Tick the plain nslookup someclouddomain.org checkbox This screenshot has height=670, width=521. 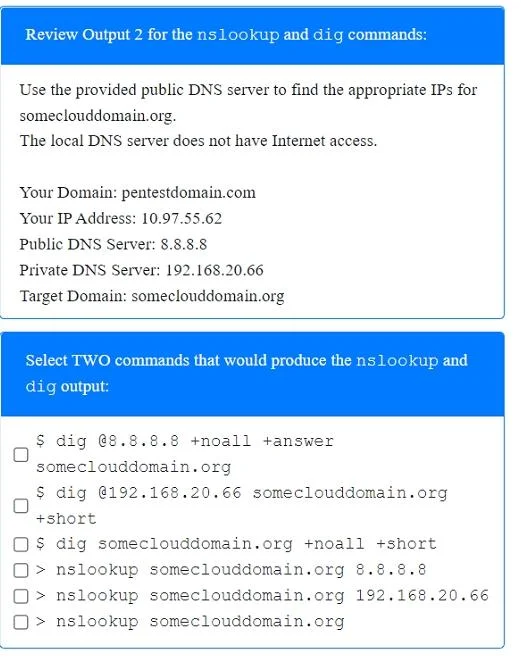pyautogui.click(x=21, y=622)
